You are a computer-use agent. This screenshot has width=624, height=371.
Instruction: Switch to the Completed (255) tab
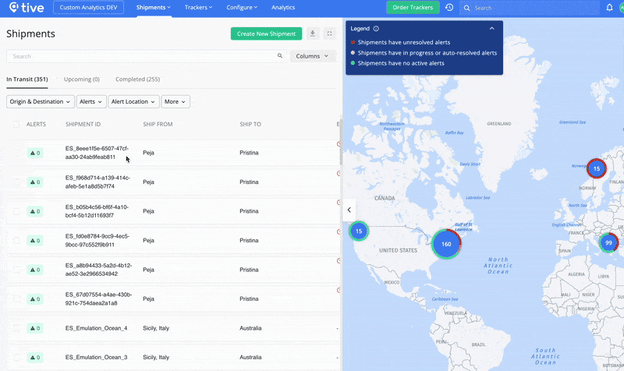tap(138, 79)
